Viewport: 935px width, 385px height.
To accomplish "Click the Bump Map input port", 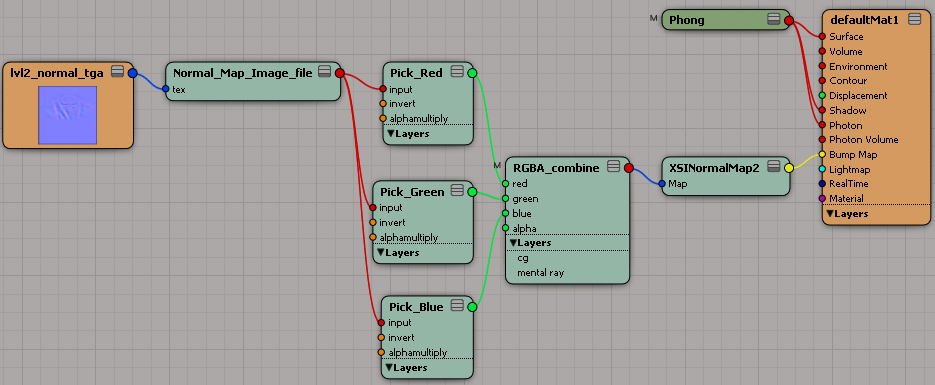I will click(822, 154).
